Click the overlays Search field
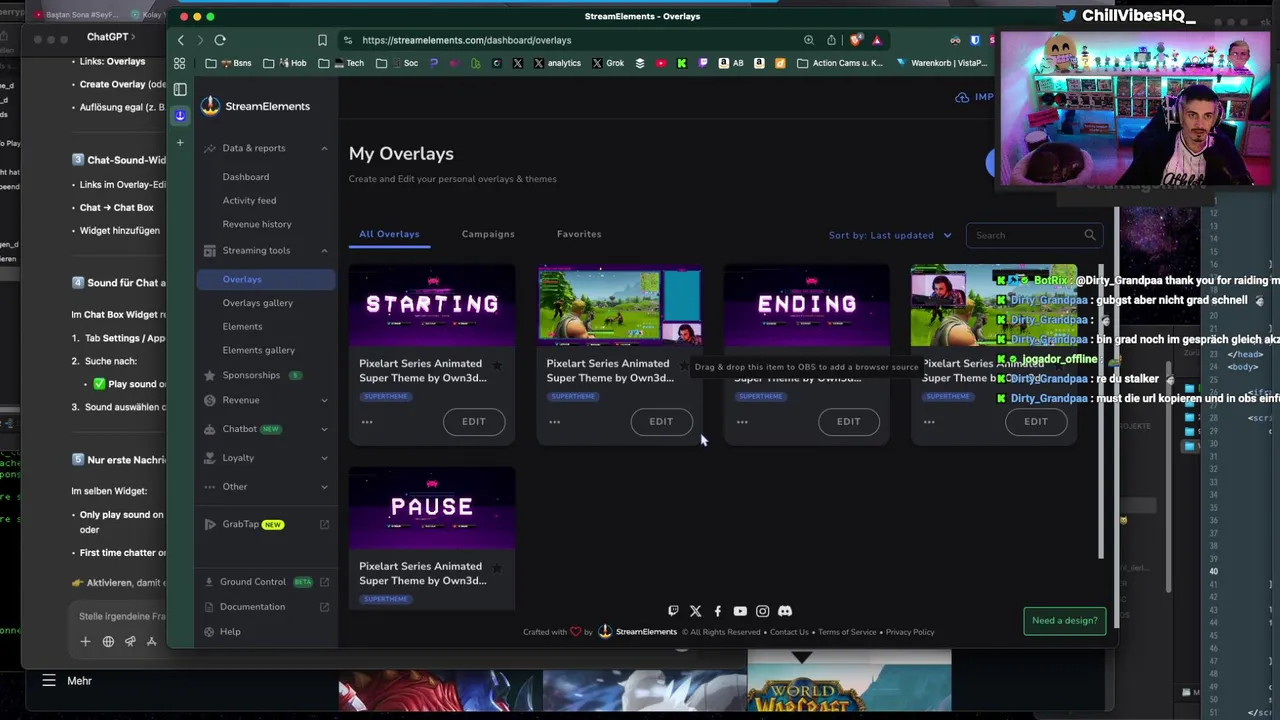 1033,235
